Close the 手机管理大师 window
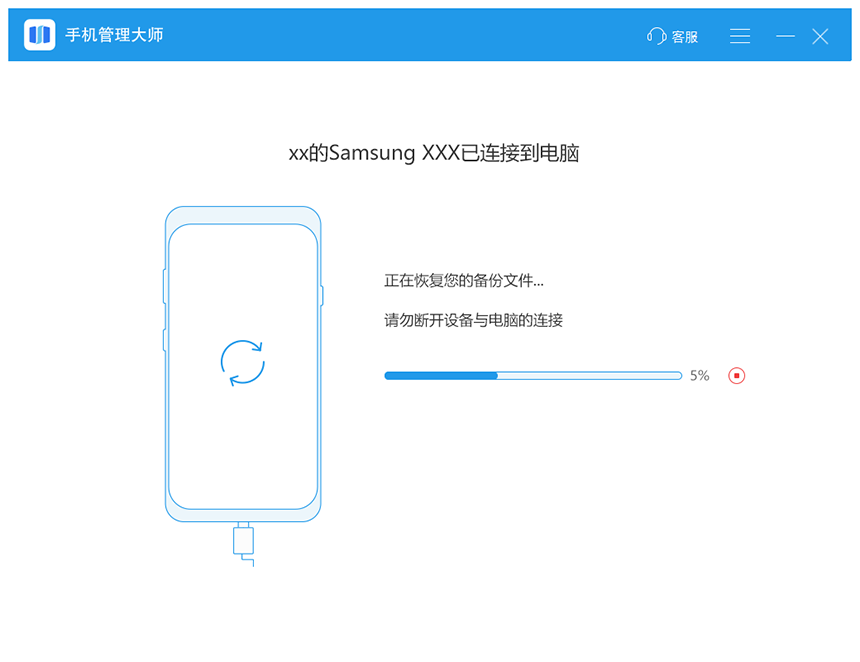Screen dimensions: 860x662 click(820, 36)
